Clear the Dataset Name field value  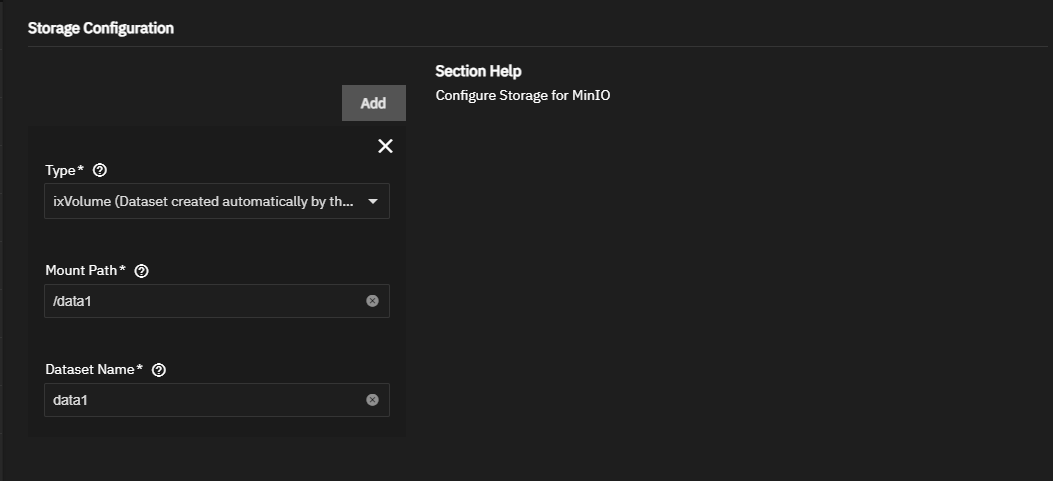point(372,400)
